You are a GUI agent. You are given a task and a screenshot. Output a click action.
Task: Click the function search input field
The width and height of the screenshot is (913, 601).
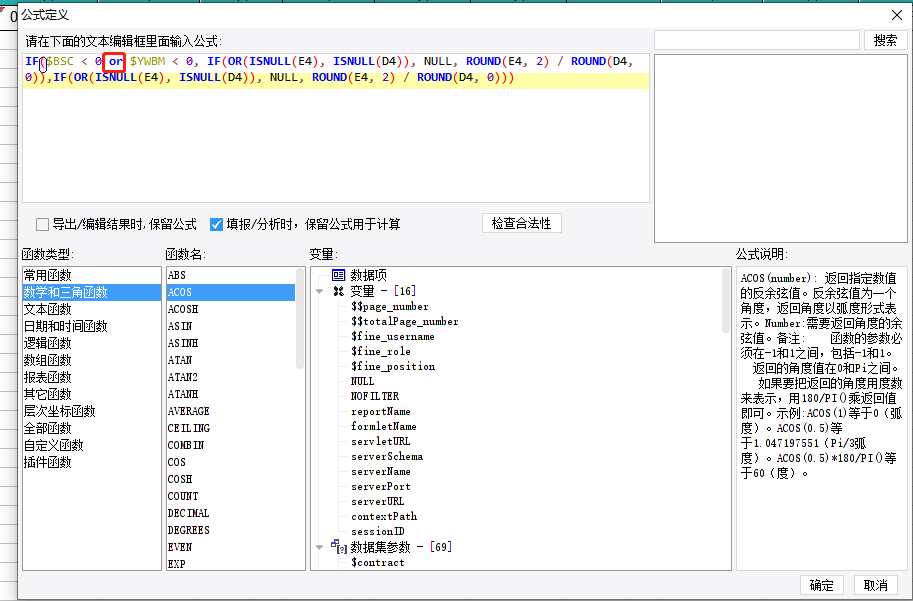756,40
